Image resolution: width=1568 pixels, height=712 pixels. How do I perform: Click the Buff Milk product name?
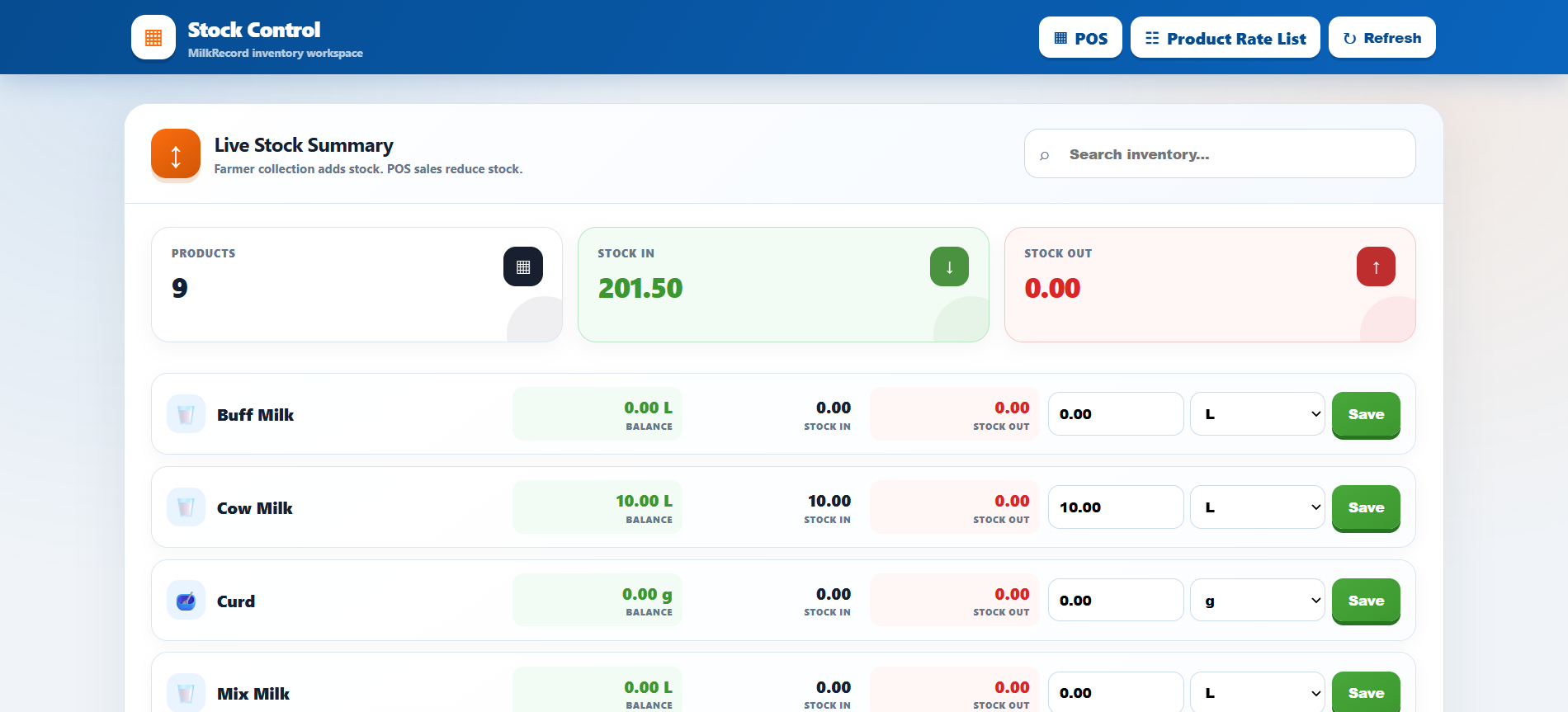pyautogui.click(x=255, y=415)
